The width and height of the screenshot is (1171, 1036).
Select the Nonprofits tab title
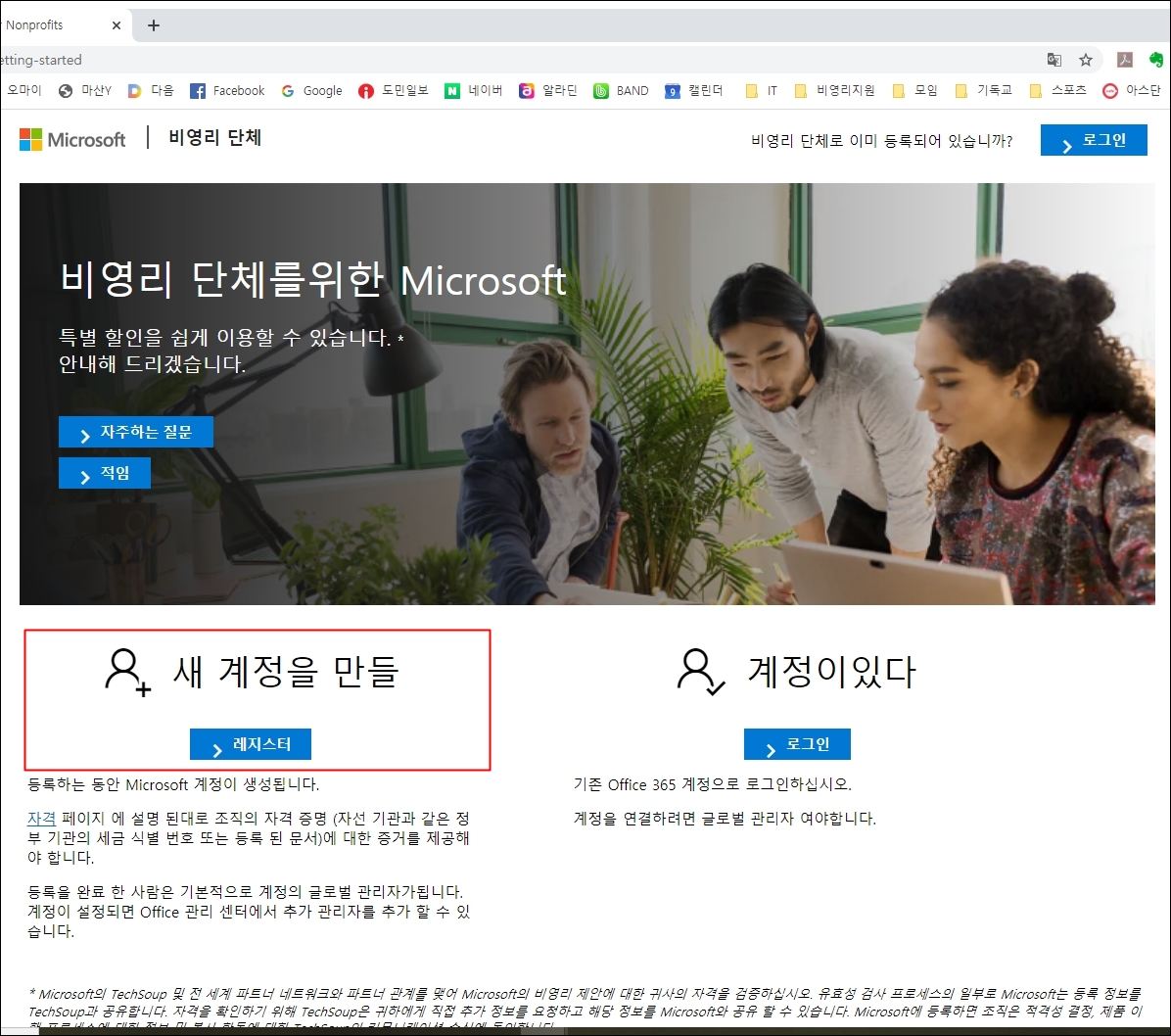click(34, 25)
